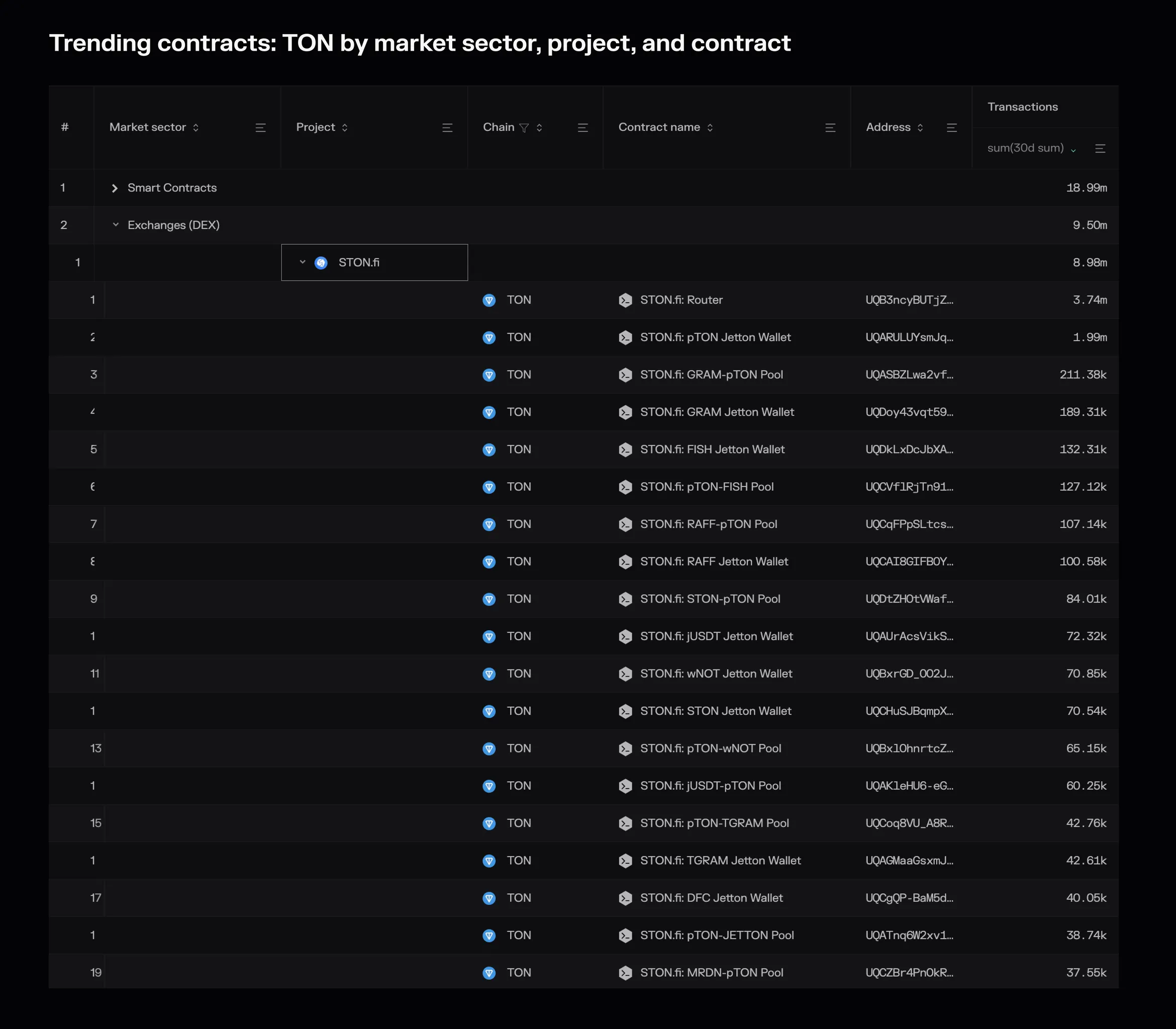This screenshot has width=1176, height=1029.
Task: Open Contract name column menu icon
Action: click(831, 128)
